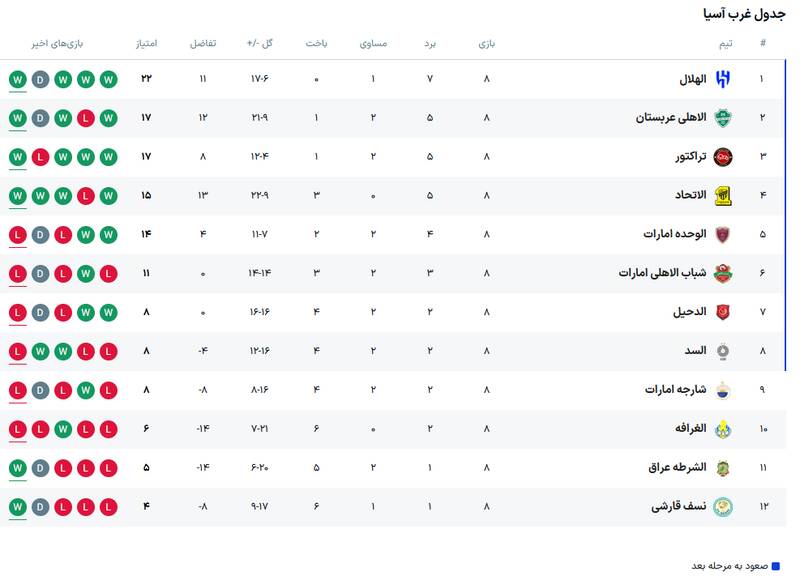Click the Nasaf Qarshi club logo

click(723, 506)
